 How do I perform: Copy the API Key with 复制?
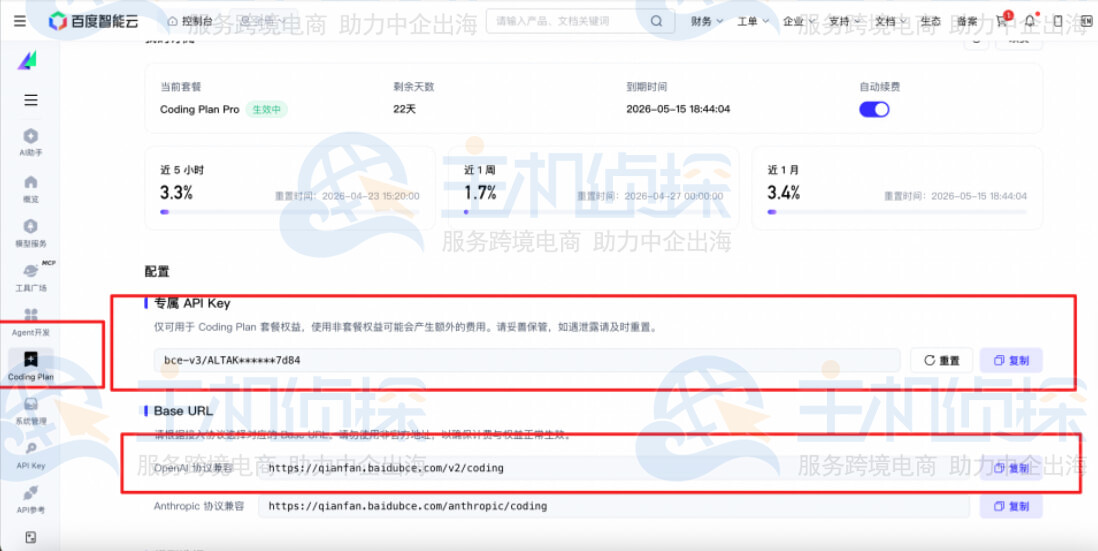point(1011,361)
